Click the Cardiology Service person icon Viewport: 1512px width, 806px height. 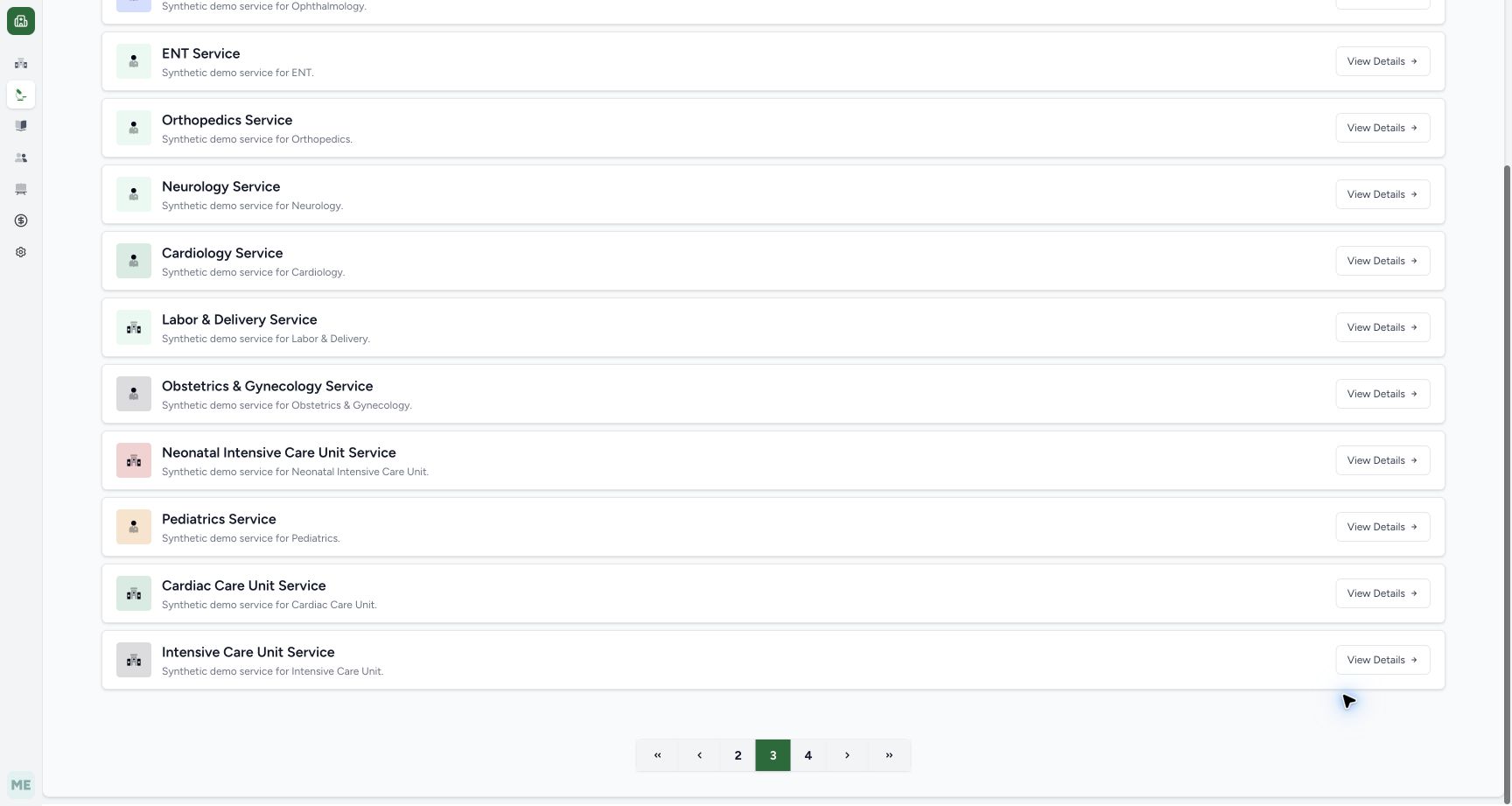tap(134, 261)
